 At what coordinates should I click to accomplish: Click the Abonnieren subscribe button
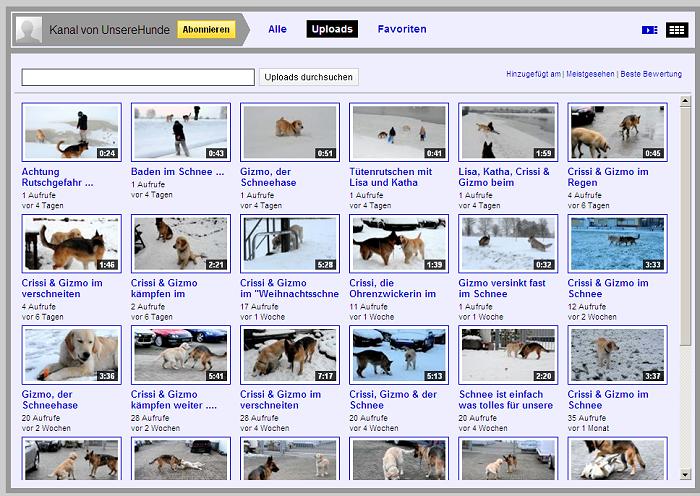point(206,29)
